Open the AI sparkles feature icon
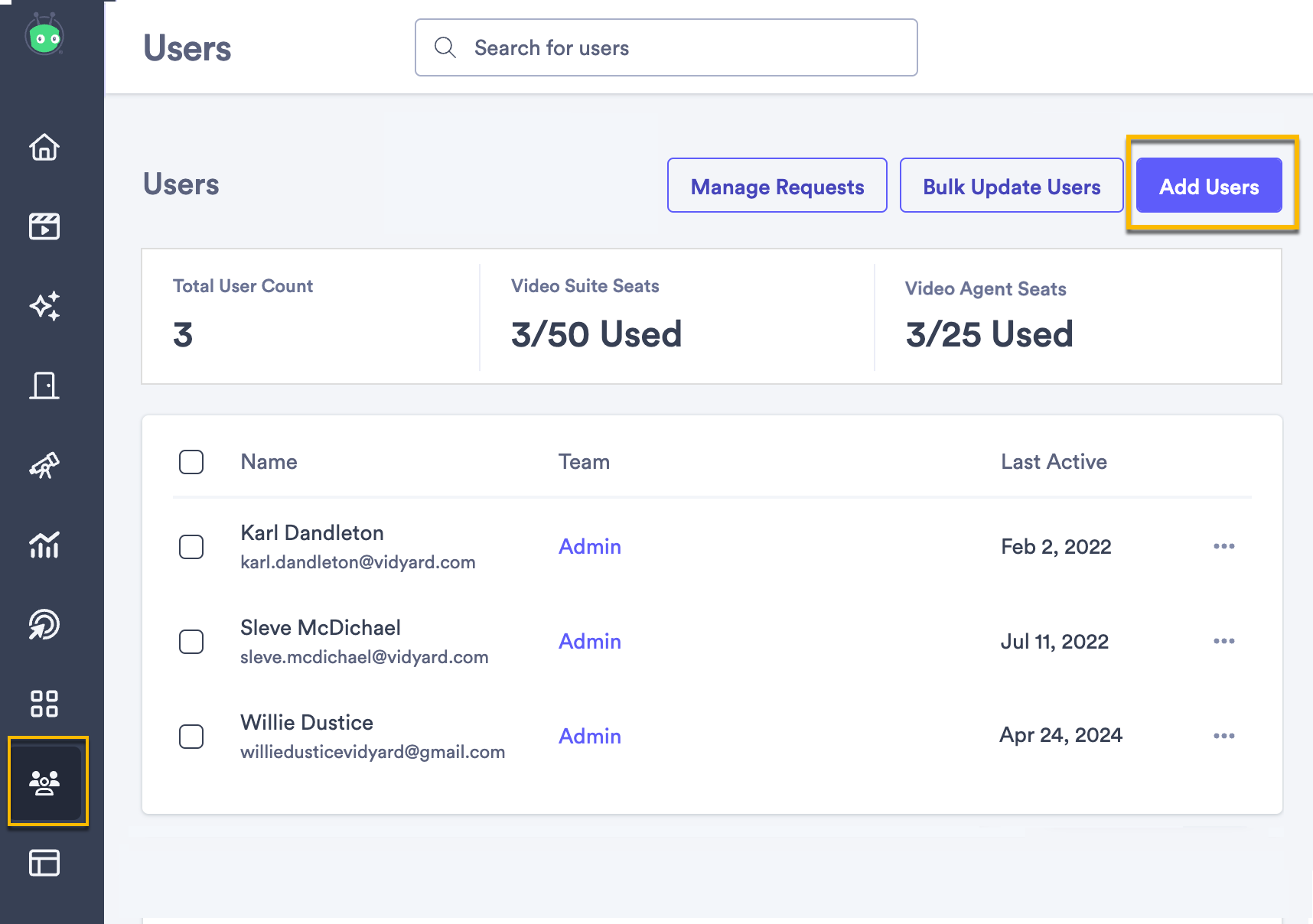 coord(45,306)
